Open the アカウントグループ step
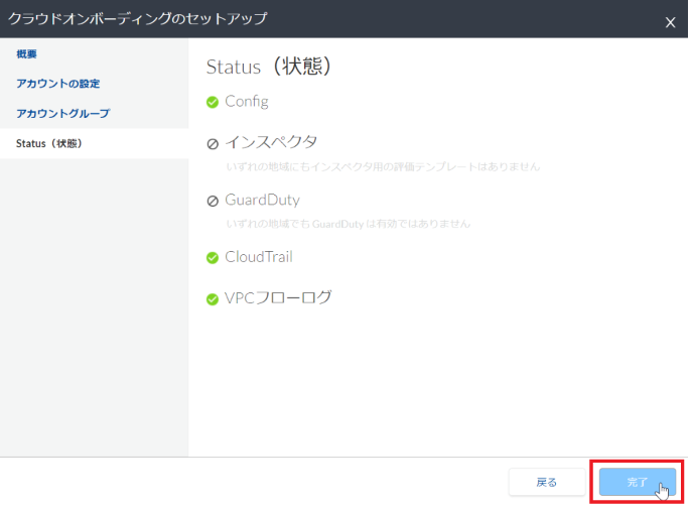This screenshot has width=692, height=508. click(63, 113)
